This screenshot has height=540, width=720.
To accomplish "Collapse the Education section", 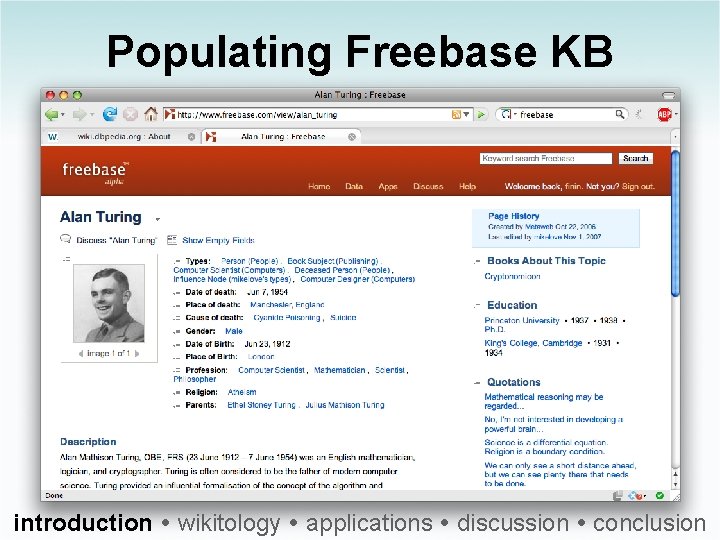I will click(x=478, y=305).
